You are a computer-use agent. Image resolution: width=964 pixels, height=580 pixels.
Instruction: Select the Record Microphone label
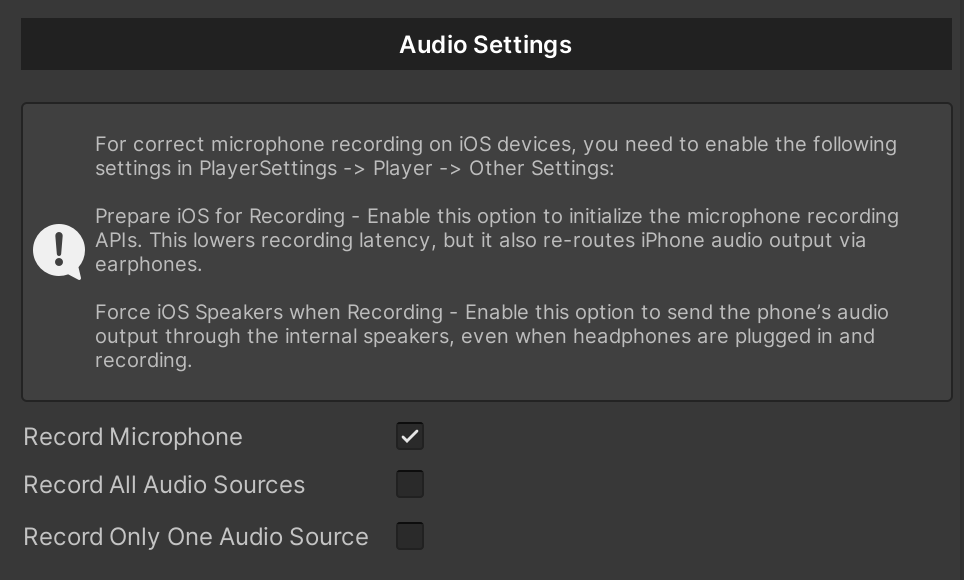tap(133, 437)
